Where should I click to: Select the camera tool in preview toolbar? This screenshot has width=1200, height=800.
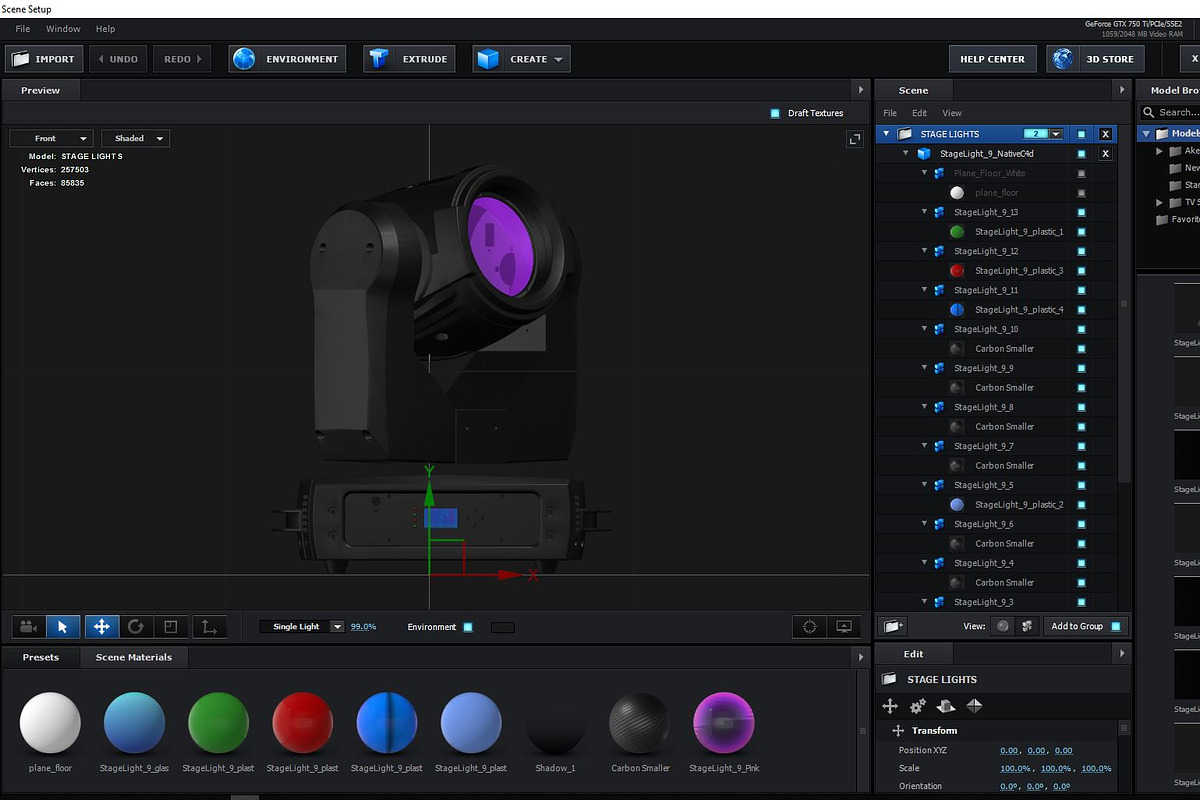pyautogui.click(x=28, y=627)
